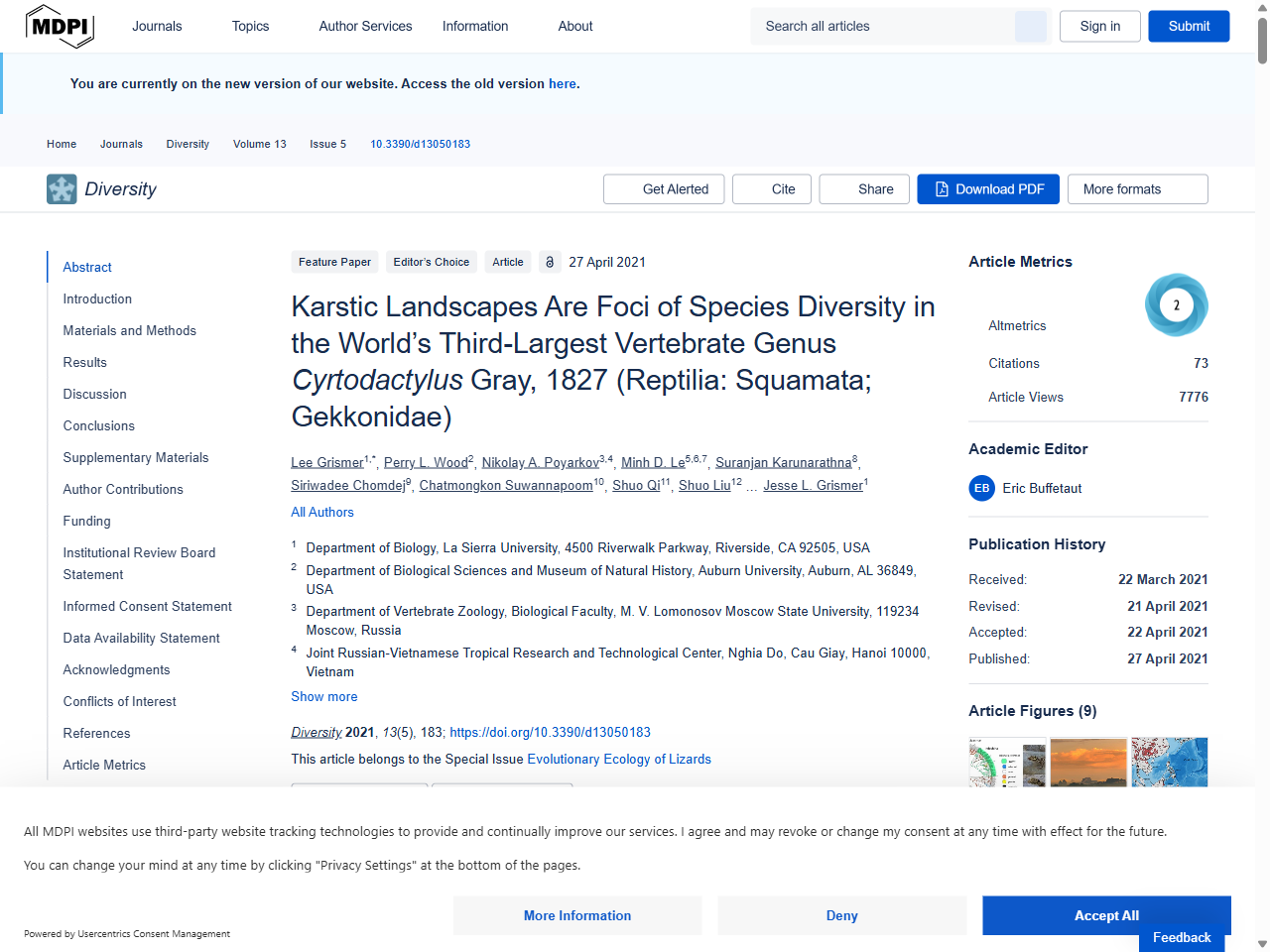Image resolution: width=1270 pixels, height=952 pixels.
Task: Open the DOI link for the article
Action: click(x=550, y=732)
